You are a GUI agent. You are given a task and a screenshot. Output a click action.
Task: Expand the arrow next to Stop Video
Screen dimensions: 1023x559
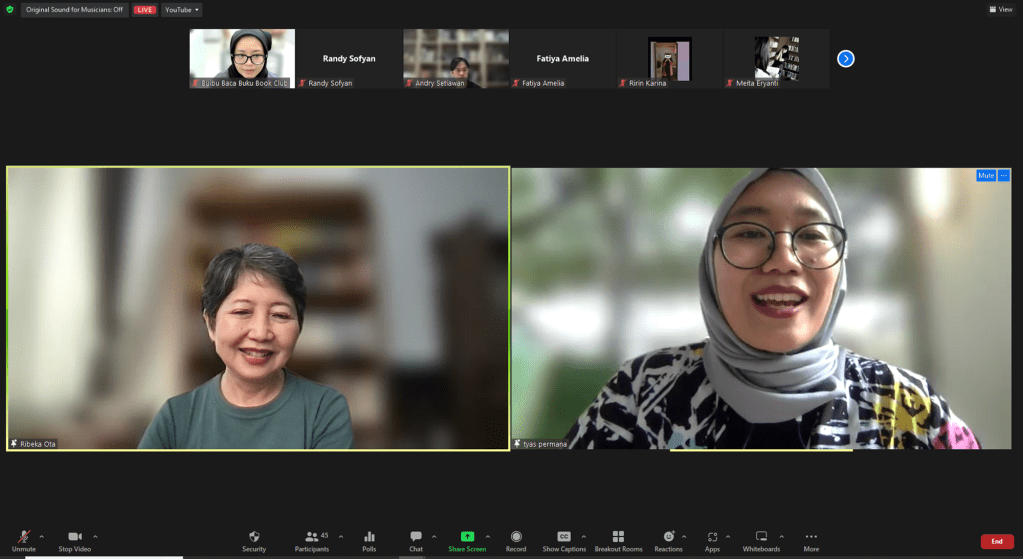pyautogui.click(x=97, y=537)
